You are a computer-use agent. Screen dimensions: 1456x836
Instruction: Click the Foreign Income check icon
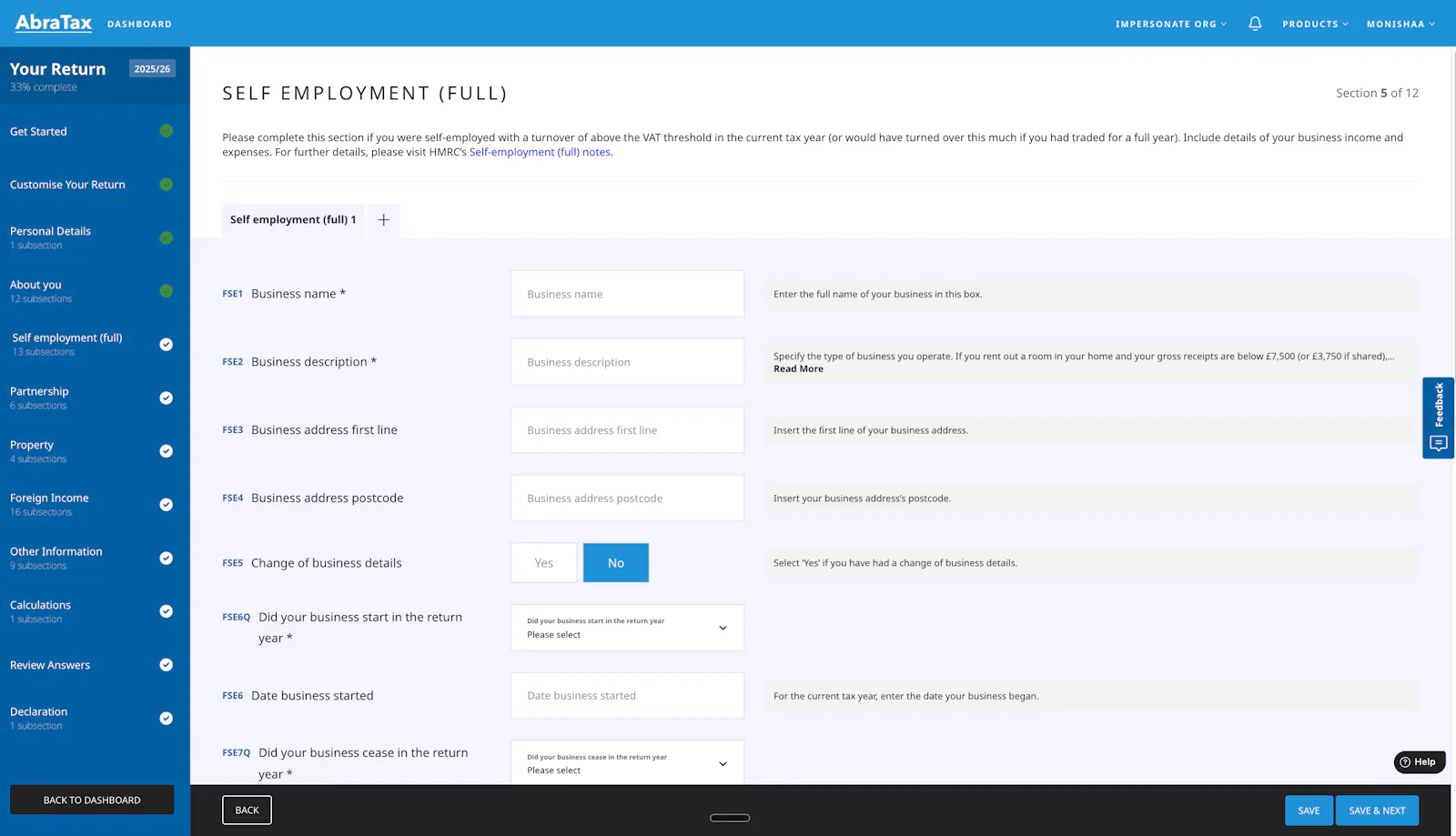click(x=166, y=505)
